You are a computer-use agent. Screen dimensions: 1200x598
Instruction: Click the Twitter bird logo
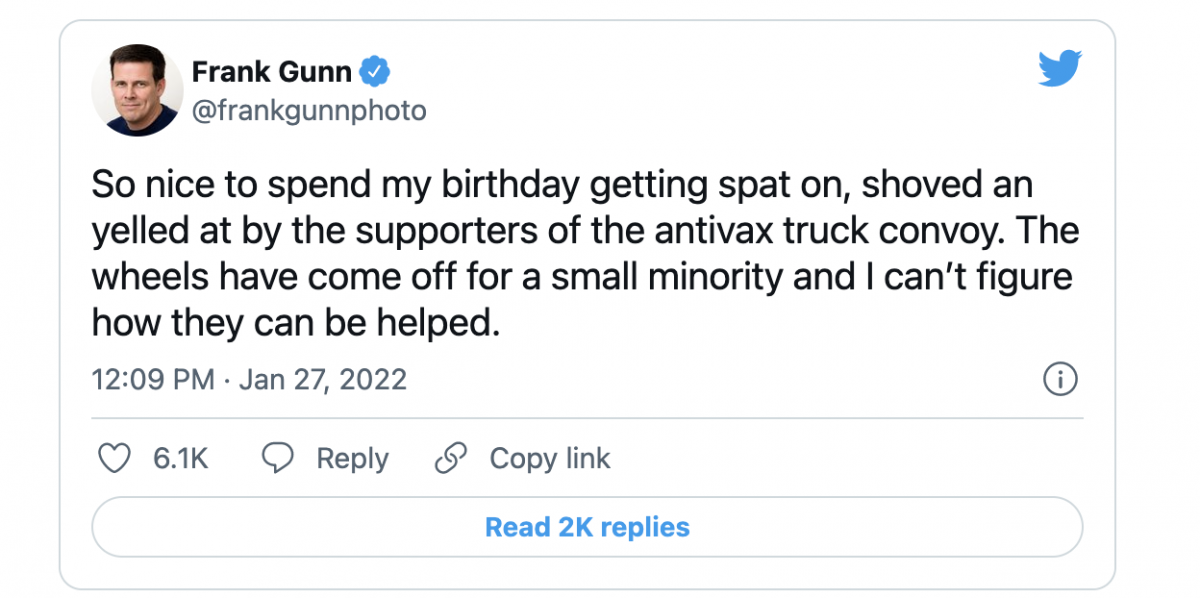pyautogui.click(x=1059, y=70)
